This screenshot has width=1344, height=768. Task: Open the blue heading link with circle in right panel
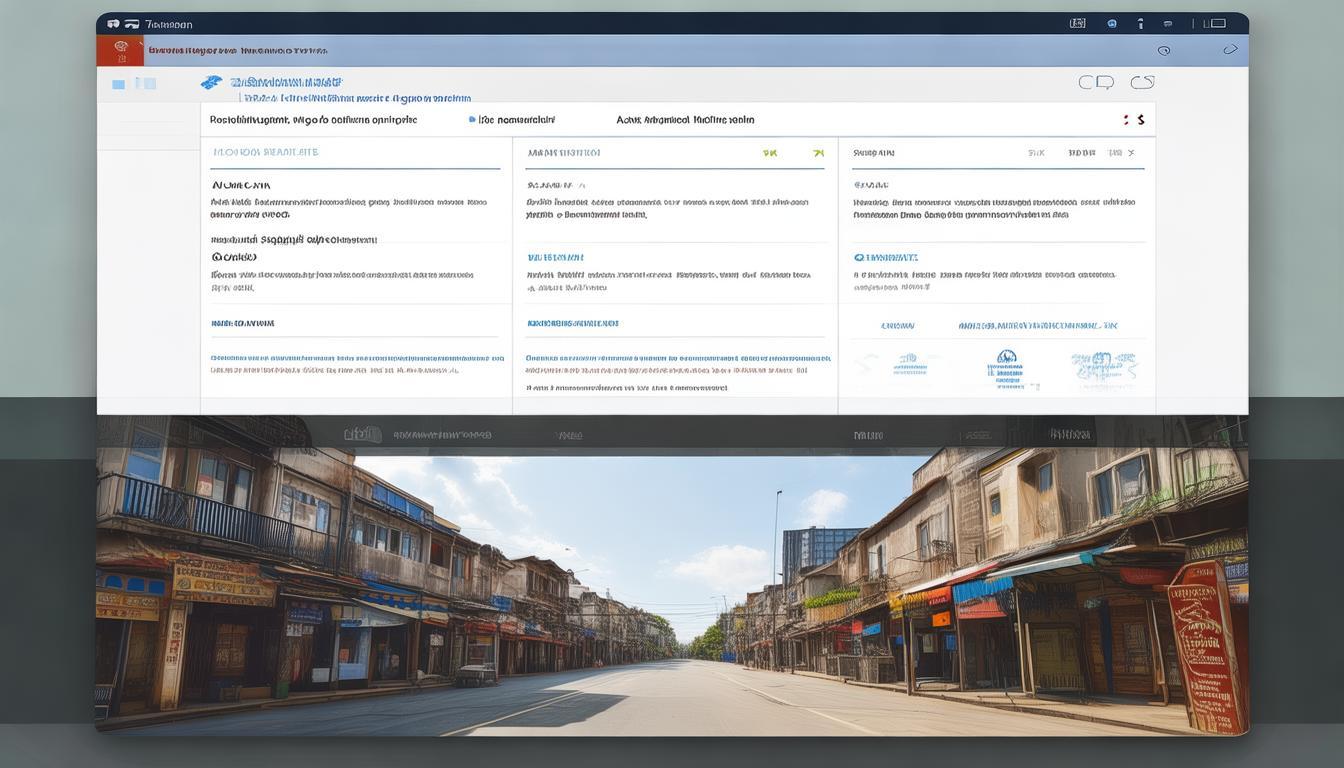[885, 257]
